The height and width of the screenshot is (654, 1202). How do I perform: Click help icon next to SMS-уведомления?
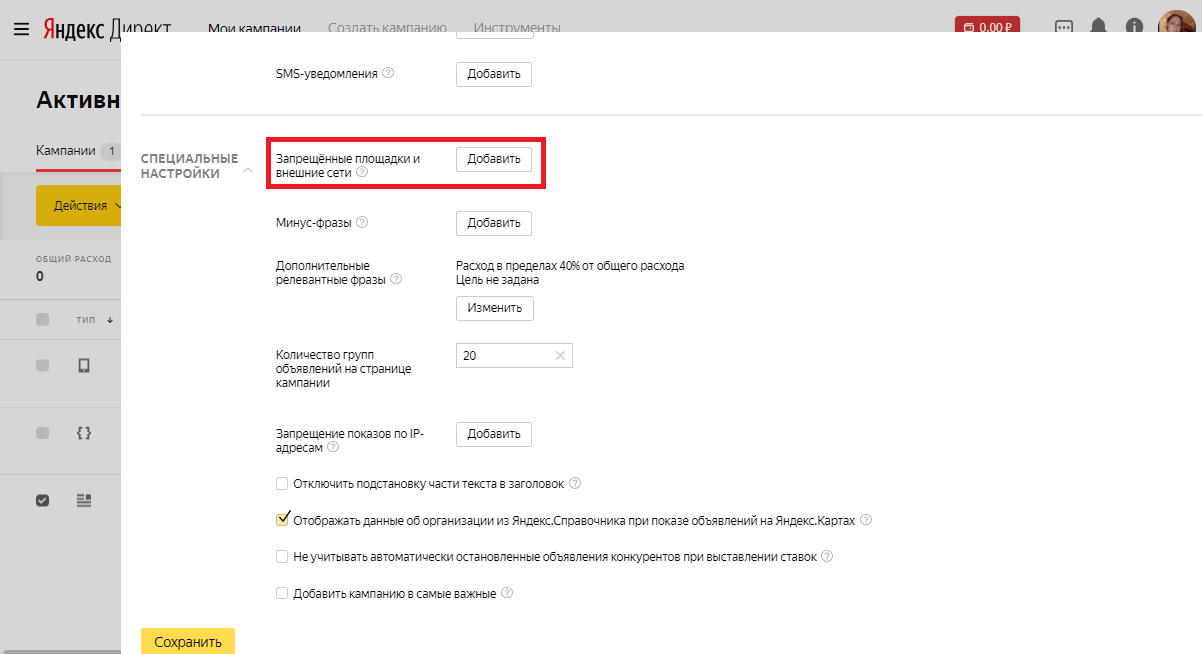(x=388, y=73)
